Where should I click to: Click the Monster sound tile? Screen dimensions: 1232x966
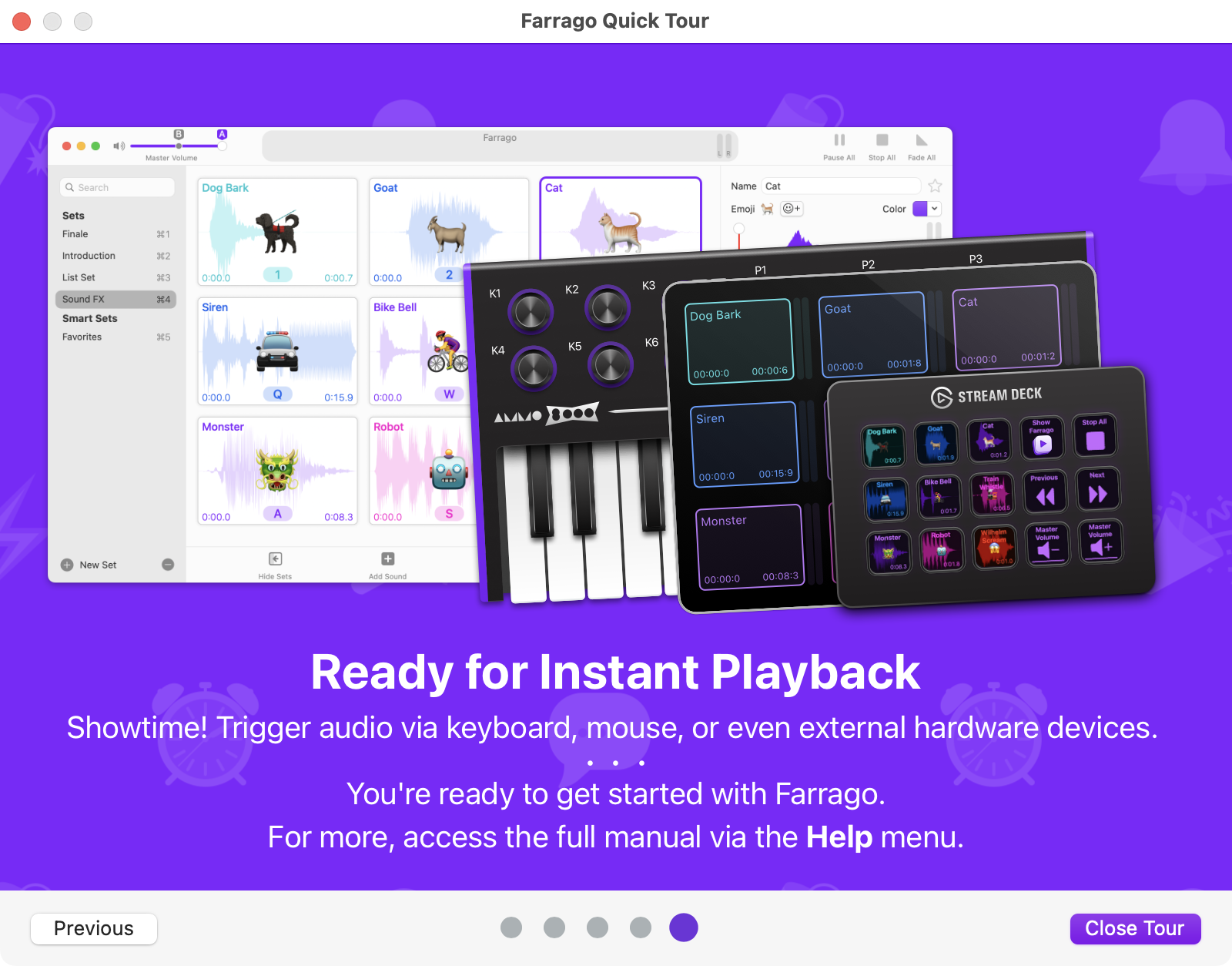277,471
